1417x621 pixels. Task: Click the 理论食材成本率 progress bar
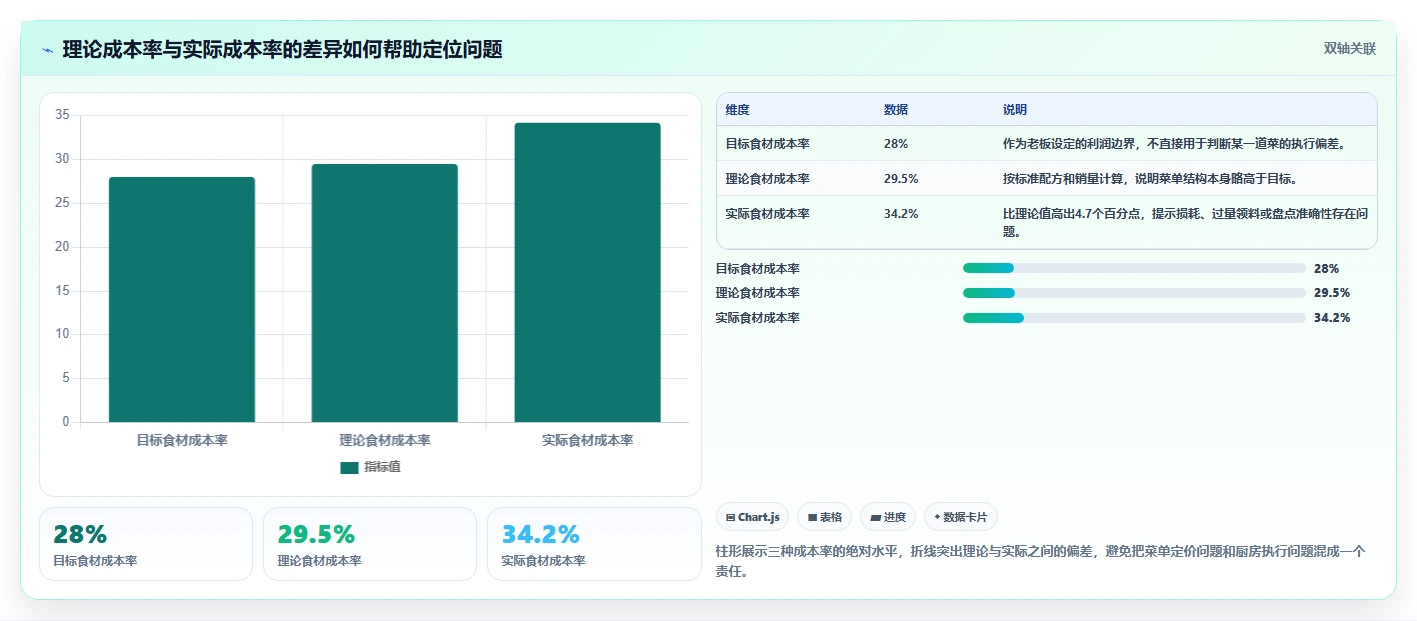[x=1134, y=293]
